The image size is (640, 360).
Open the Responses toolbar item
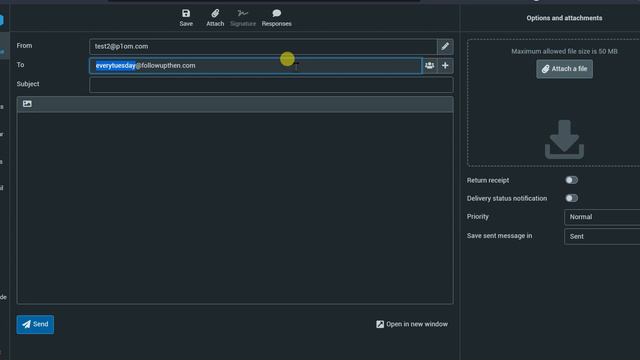tap(276, 18)
